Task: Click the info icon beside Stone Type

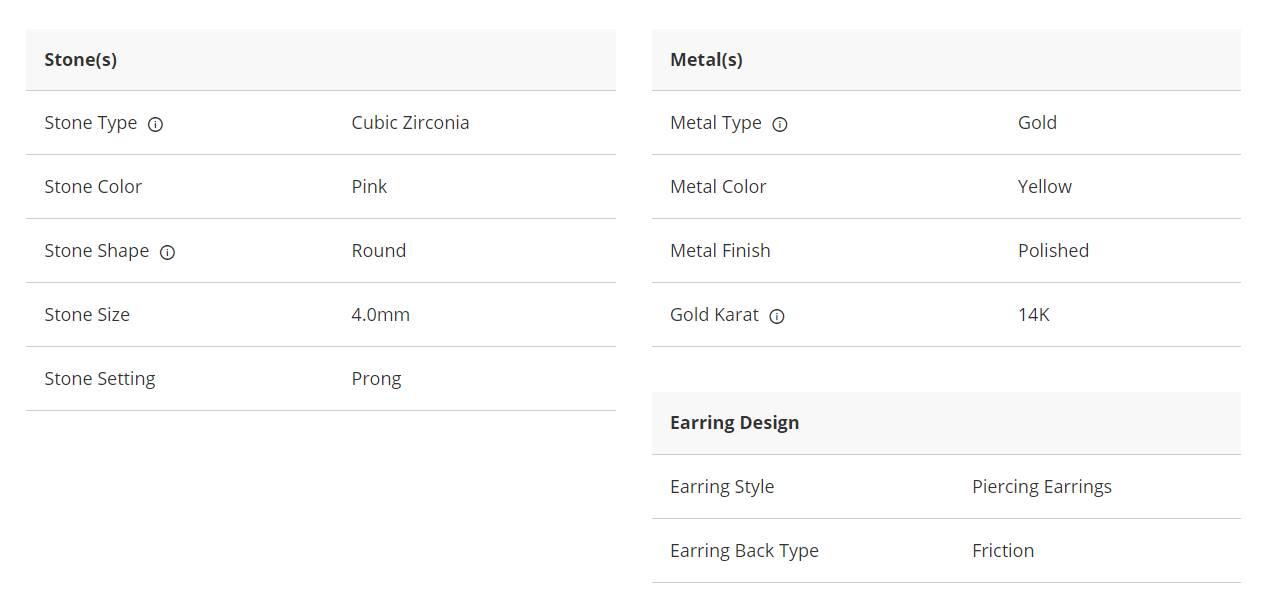Action: point(156,125)
